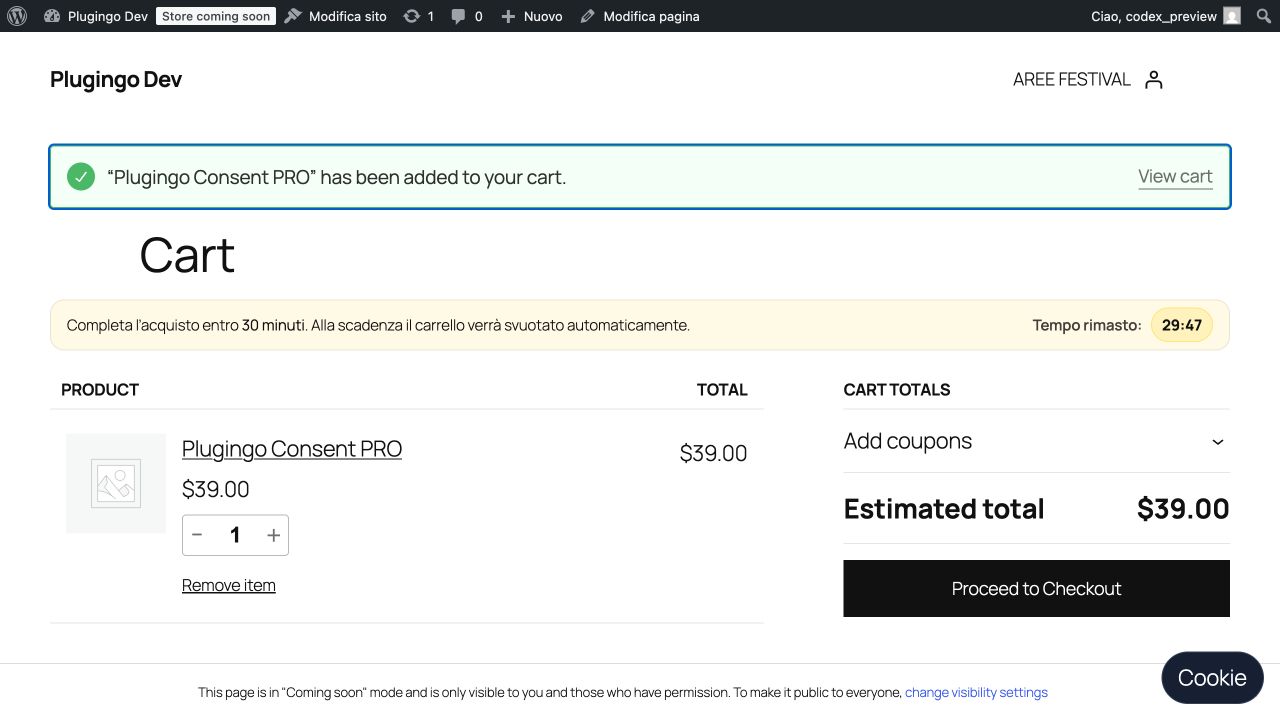Click the TOTAL column header
The width and height of the screenshot is (1280, 720).
[722, 390]
